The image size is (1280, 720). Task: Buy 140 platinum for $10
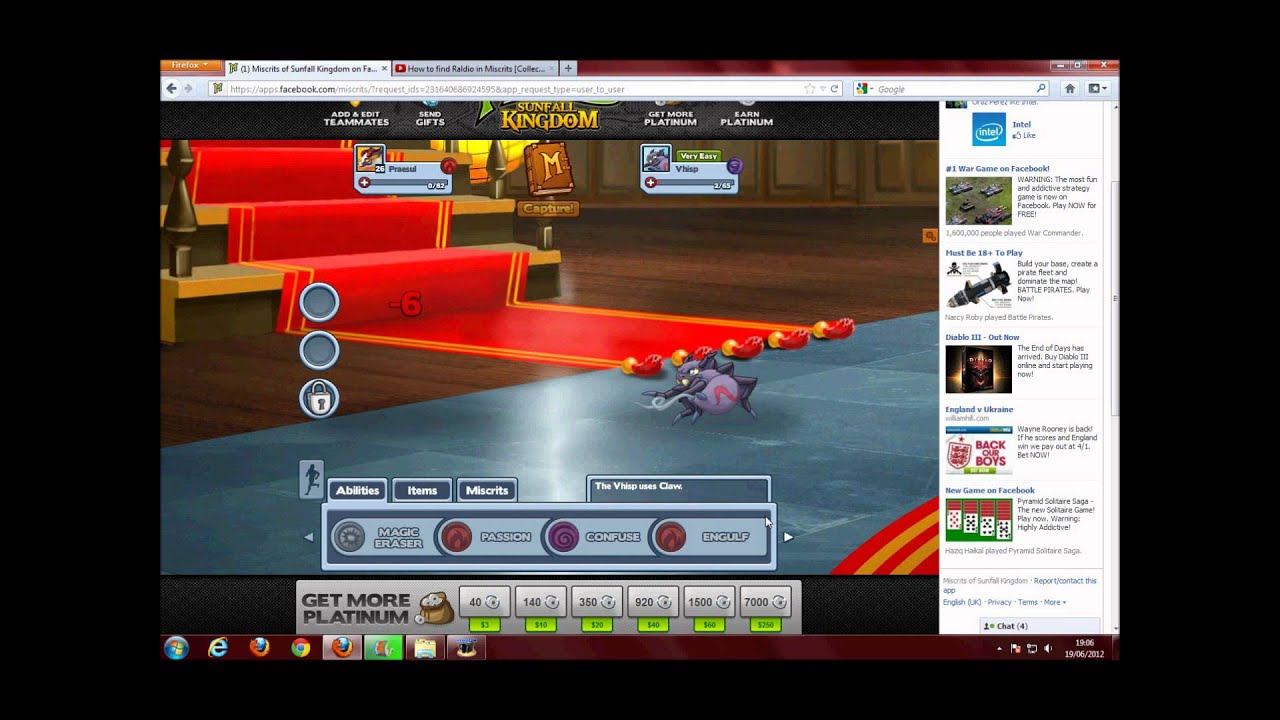click(x=541, y=609)
